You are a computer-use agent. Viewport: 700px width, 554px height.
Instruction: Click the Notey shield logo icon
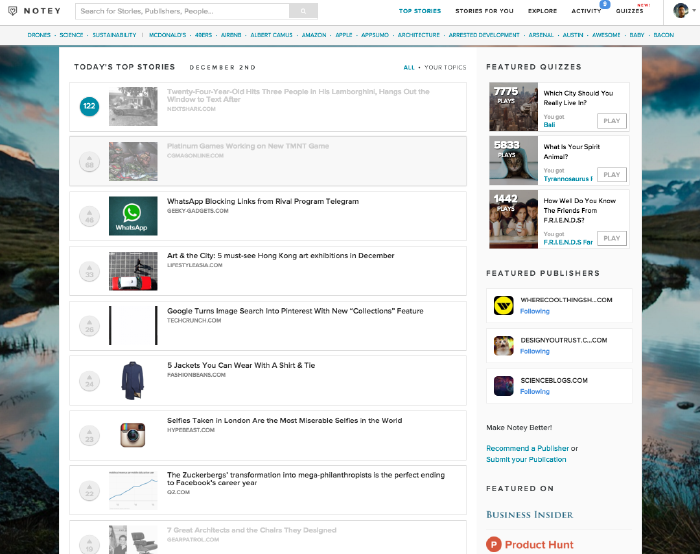point(13,11)
